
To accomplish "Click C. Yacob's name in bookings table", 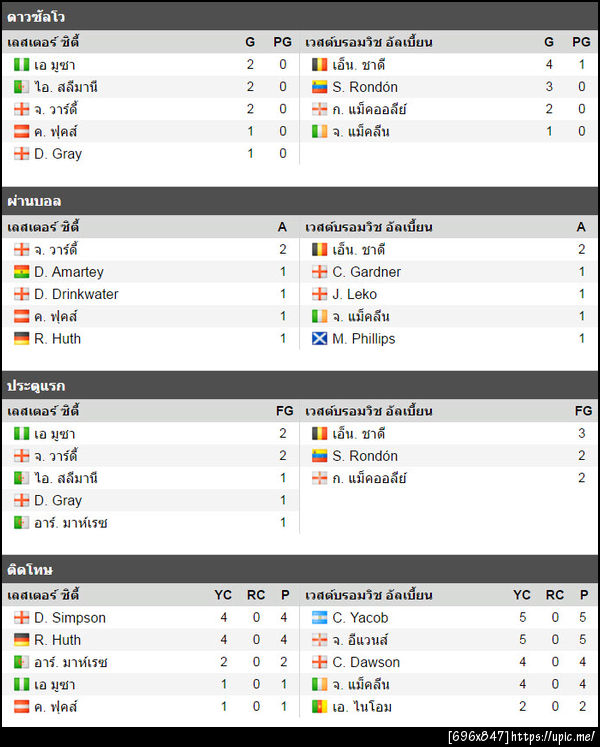I will pos(360,618).
